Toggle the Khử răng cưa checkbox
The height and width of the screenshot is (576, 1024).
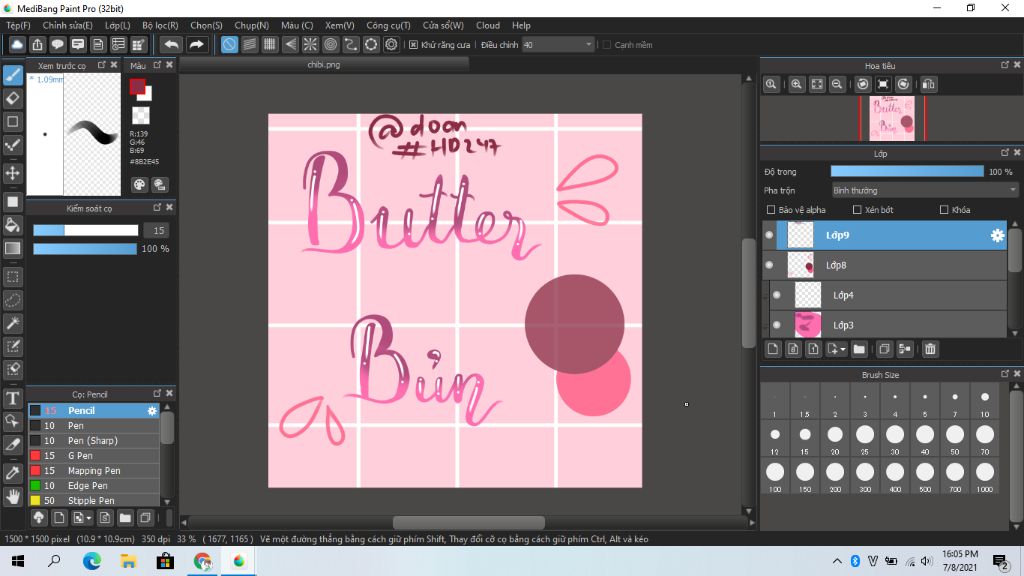click(414, 45)
